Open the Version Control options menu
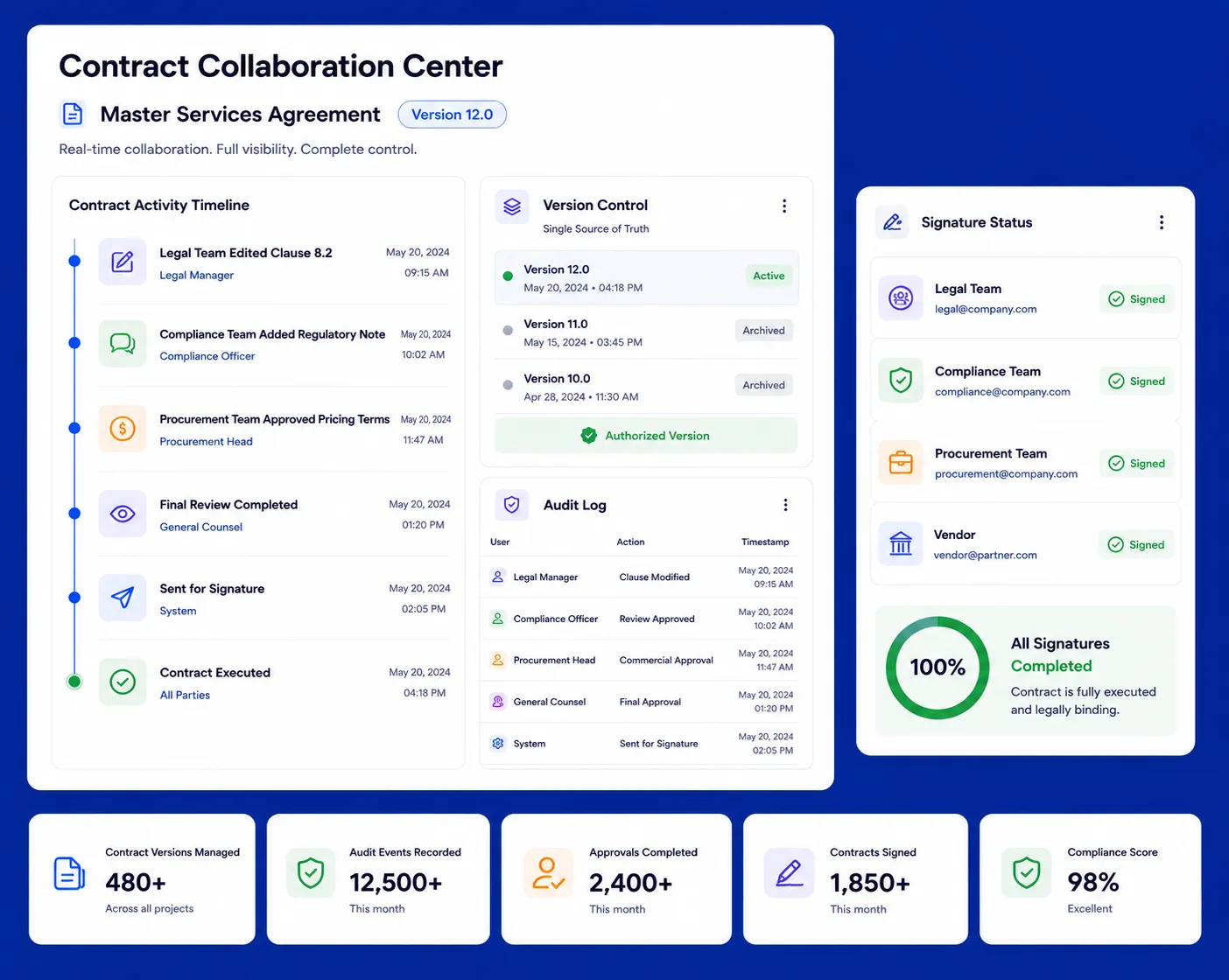 [784, 206]
